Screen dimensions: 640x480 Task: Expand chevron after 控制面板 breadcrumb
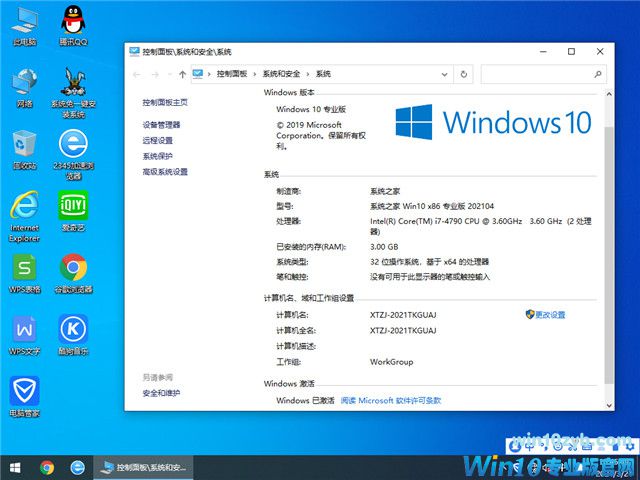tap(255, 74)
